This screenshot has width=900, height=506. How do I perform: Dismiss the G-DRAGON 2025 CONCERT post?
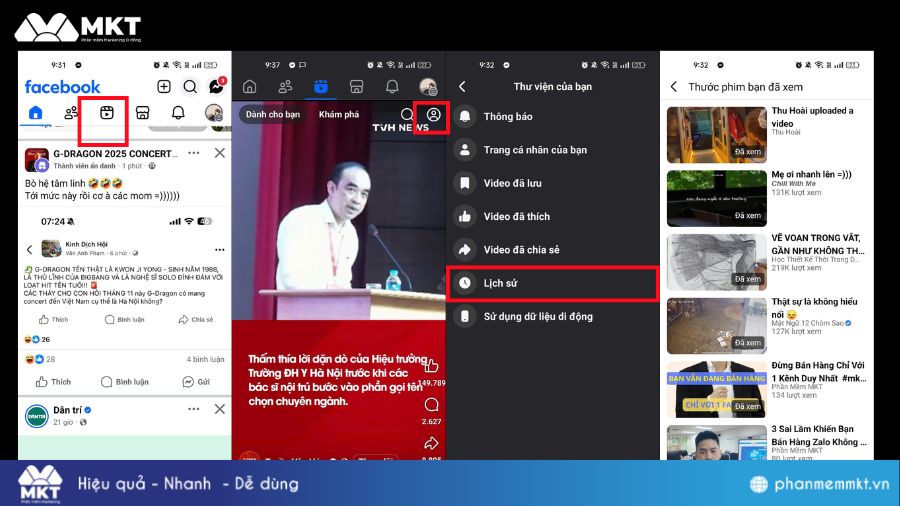[220, 153]
